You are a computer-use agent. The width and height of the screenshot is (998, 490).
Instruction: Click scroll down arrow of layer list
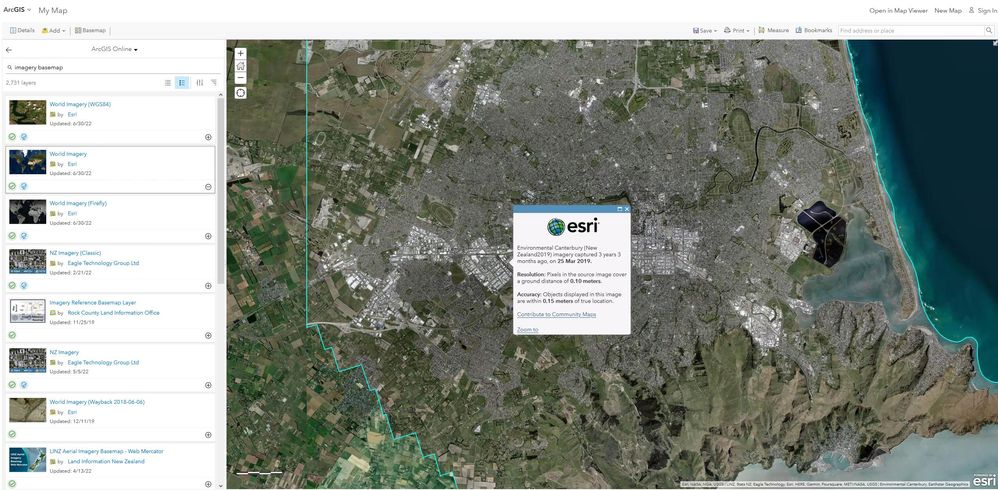click(x=221, y=486)
